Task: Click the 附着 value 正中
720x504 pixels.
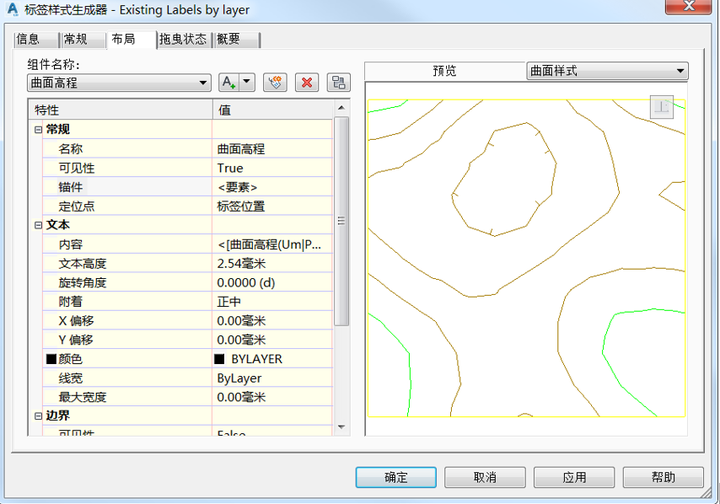Action: 272,302
